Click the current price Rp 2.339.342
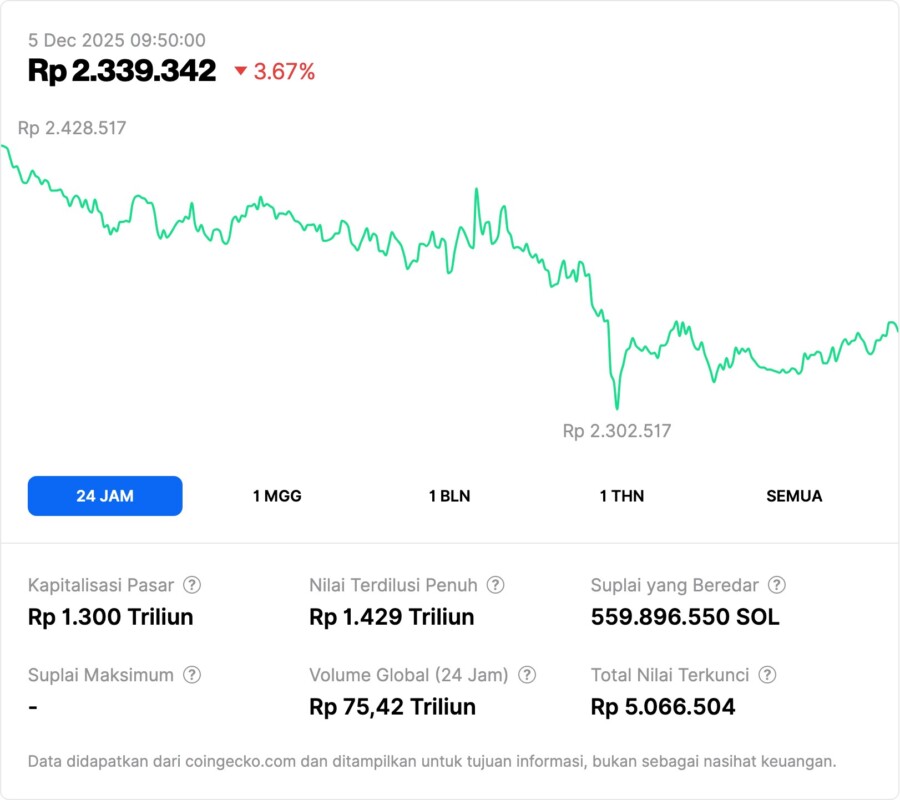900x800 pixels. pos(122,71)
